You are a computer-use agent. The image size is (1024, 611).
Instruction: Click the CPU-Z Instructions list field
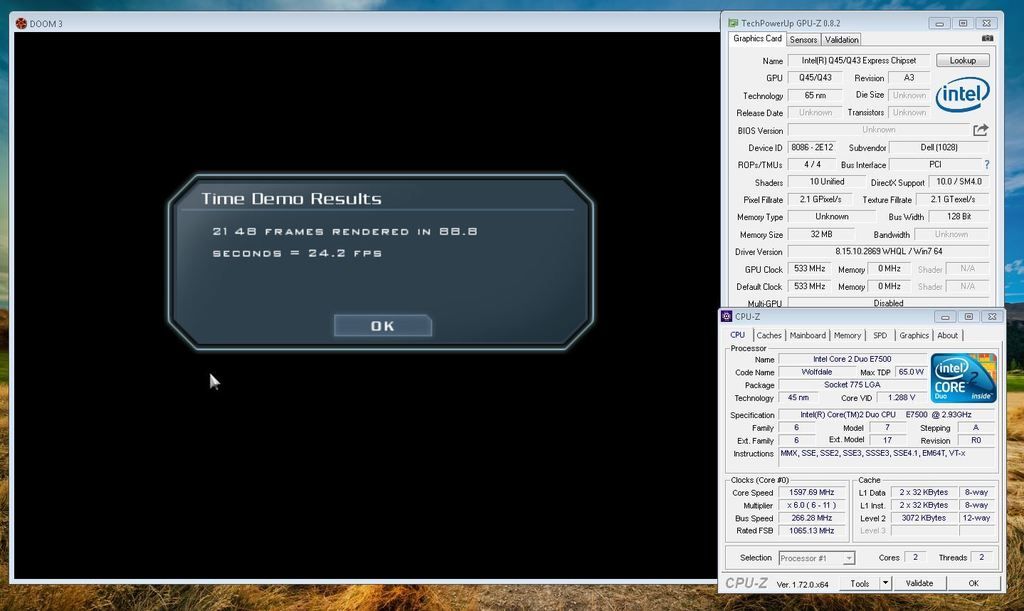pyautogui.click(x=886, y=456)
